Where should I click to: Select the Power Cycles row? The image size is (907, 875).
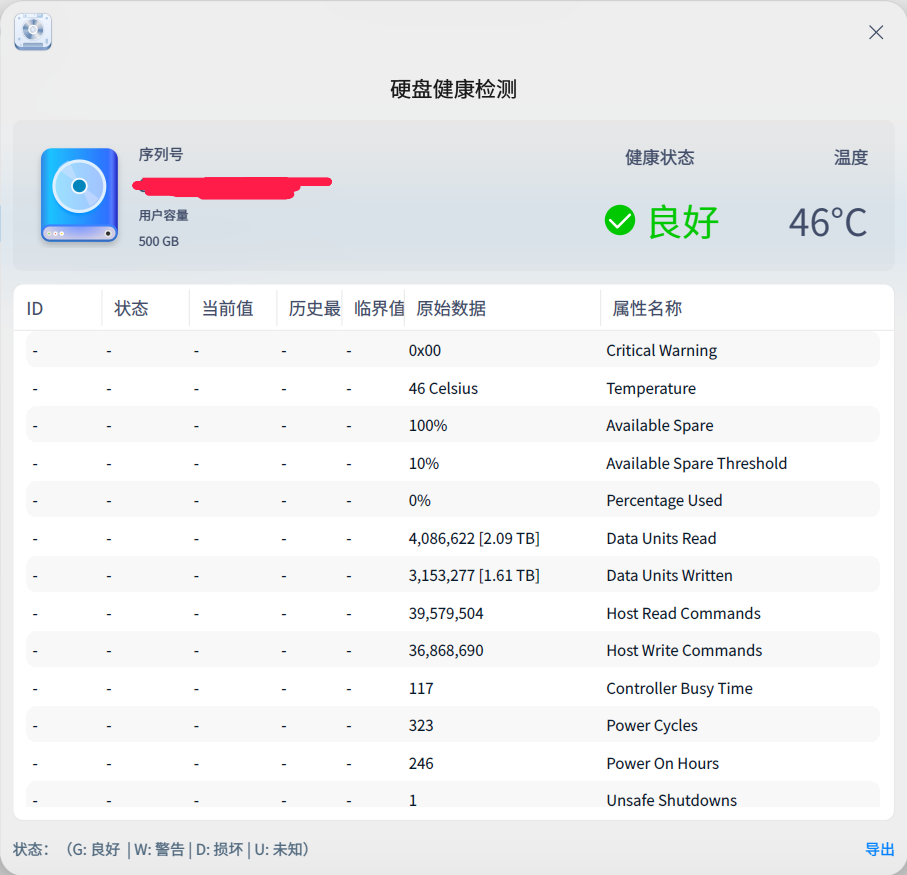(652, 725)
